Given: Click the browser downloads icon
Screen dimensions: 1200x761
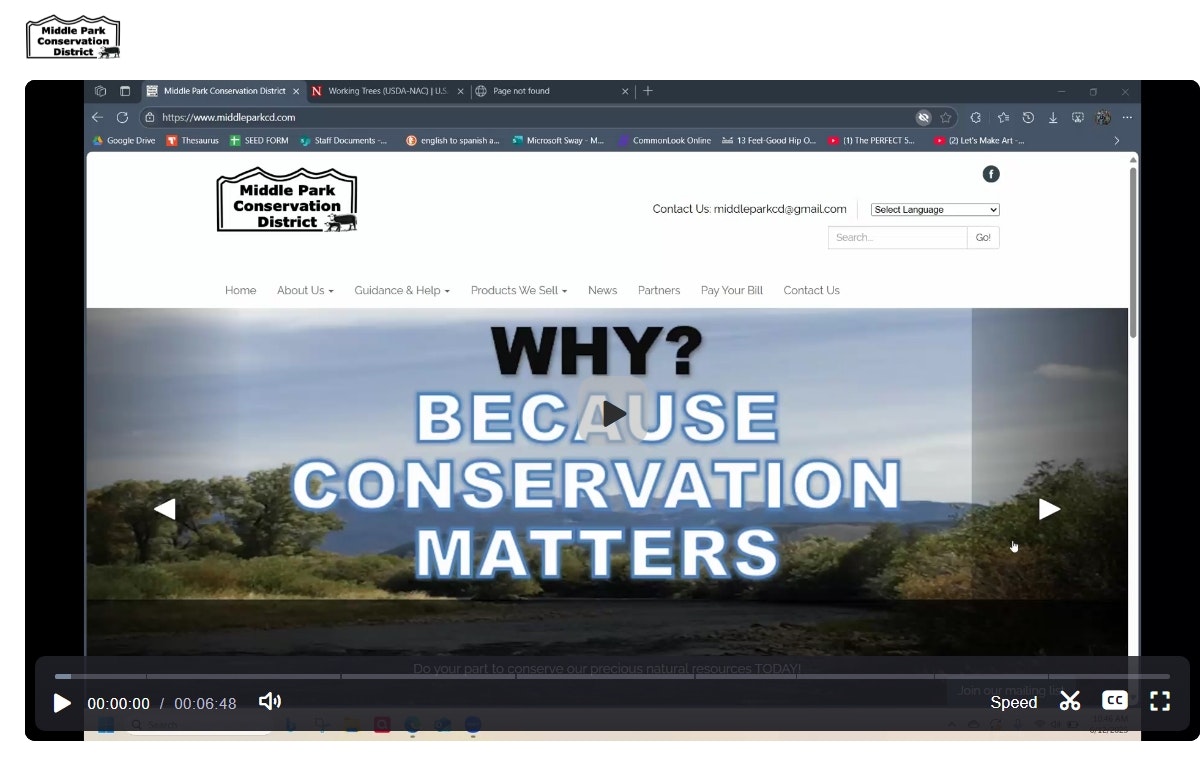Looking at the screenshot, I should coord(1053,117).
